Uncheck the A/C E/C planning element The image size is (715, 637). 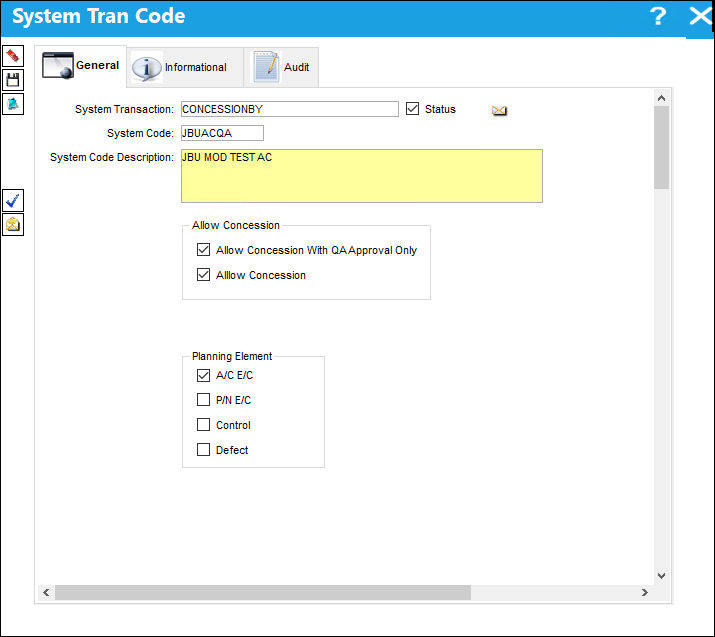click(x=203, y=375)
